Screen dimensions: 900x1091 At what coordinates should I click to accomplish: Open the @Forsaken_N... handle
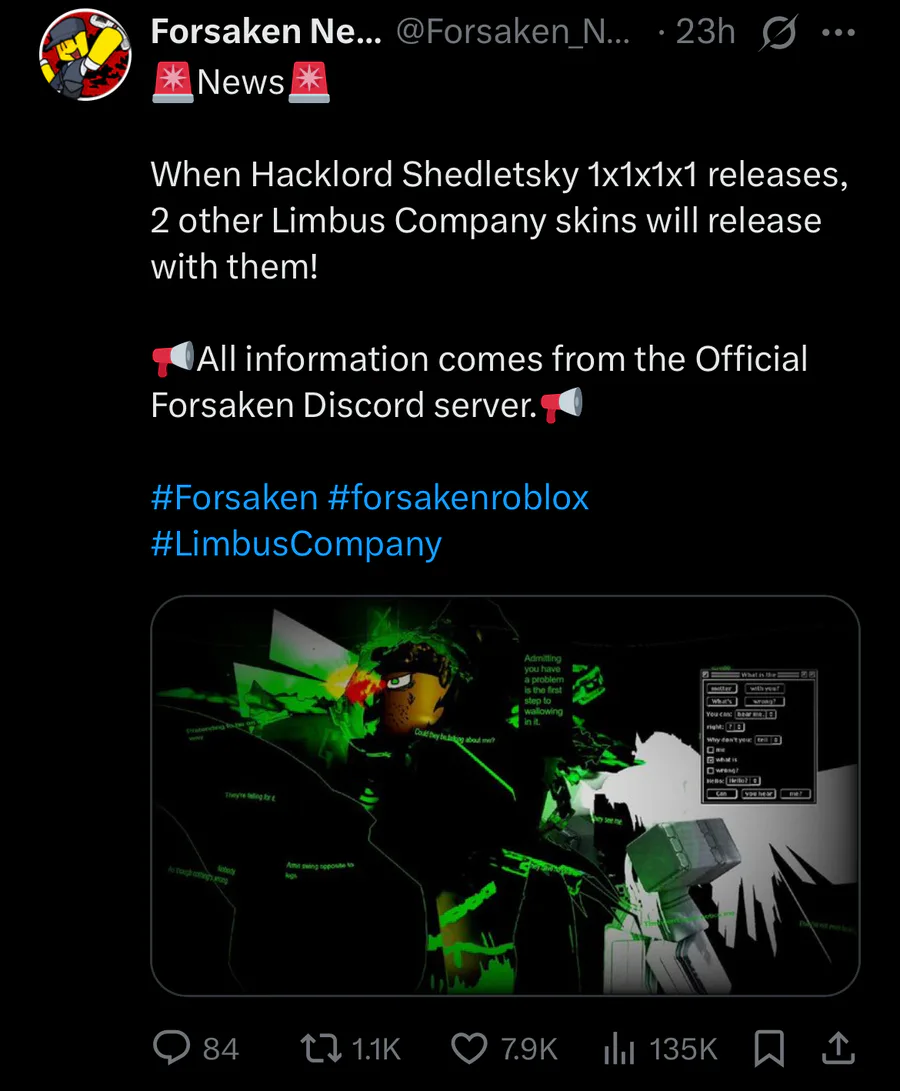coord(513,31)
